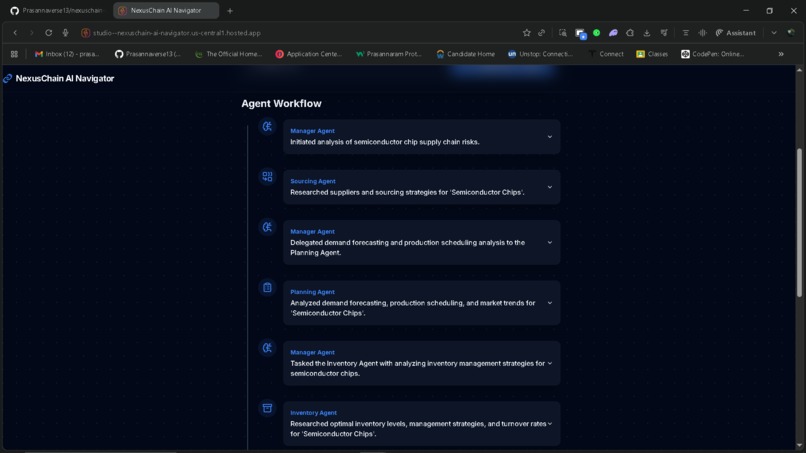This screenshot has height=453, width=806.
Task: Click 'Researched suppliers and sourcing strategies' text
Action: [407, 192]
